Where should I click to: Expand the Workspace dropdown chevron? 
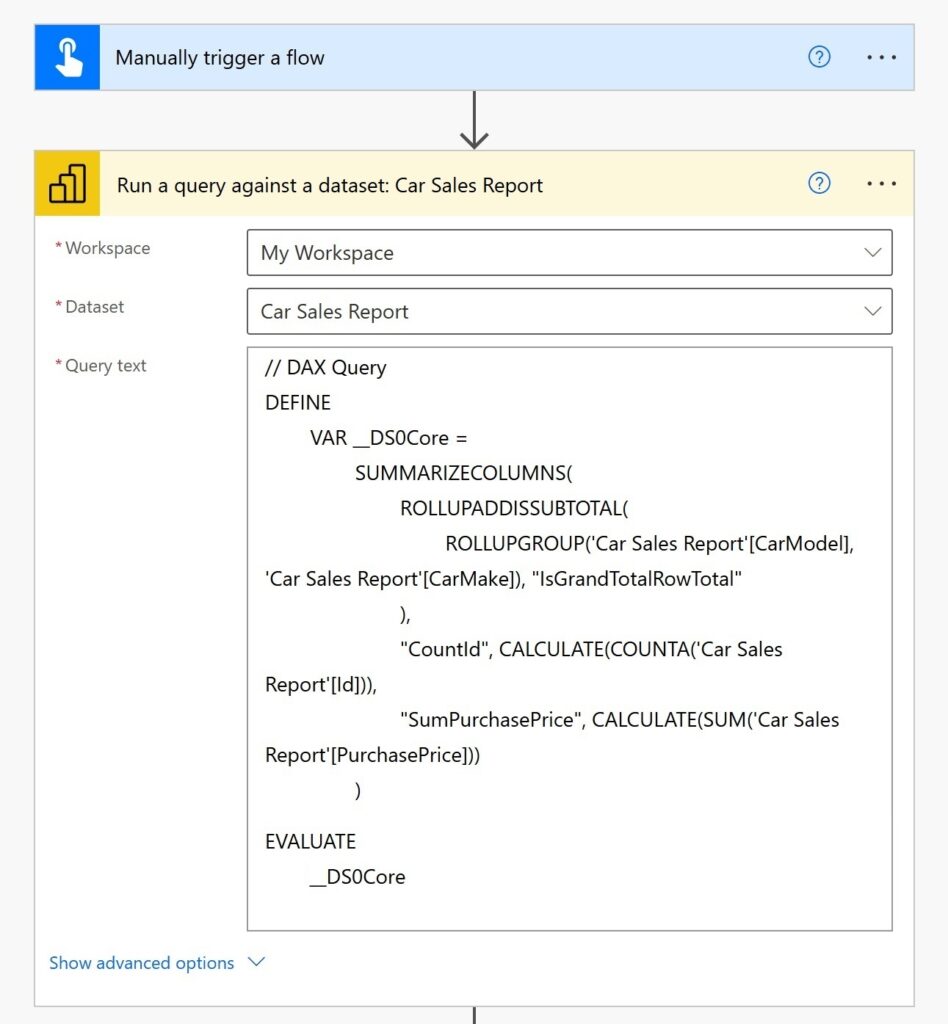[872, 253]
